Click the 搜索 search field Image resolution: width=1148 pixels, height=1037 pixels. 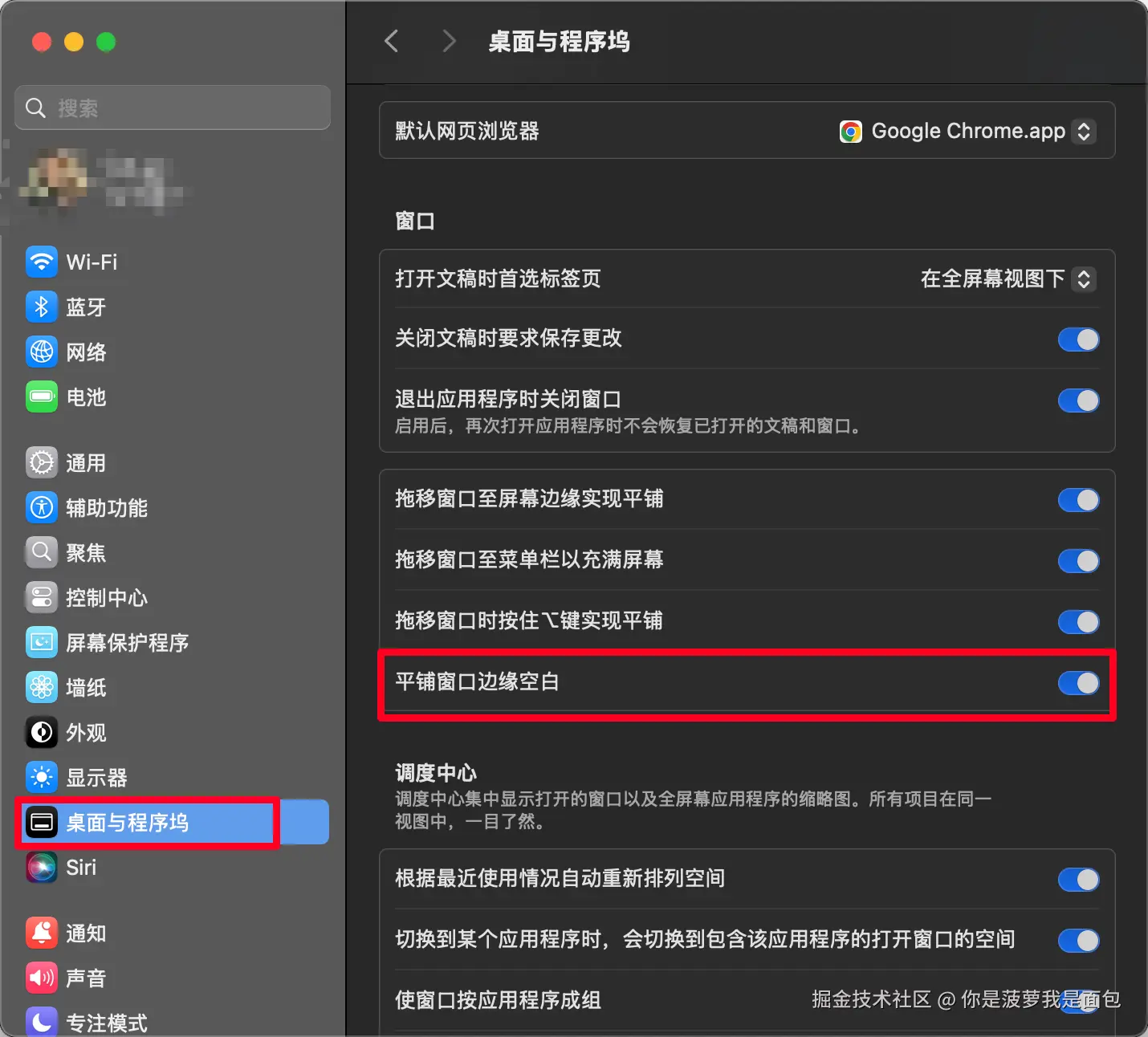(x=173, y=108)
